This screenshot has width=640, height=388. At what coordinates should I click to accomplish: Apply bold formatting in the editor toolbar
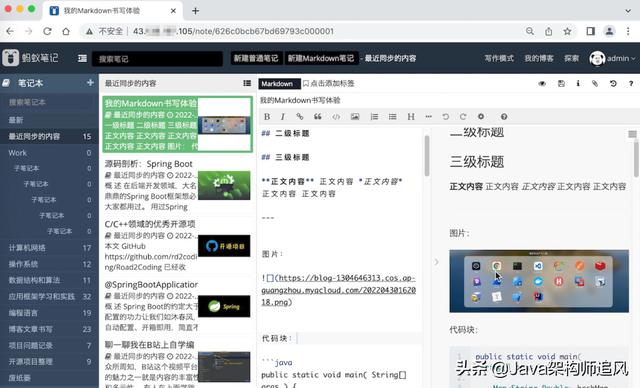267,117
